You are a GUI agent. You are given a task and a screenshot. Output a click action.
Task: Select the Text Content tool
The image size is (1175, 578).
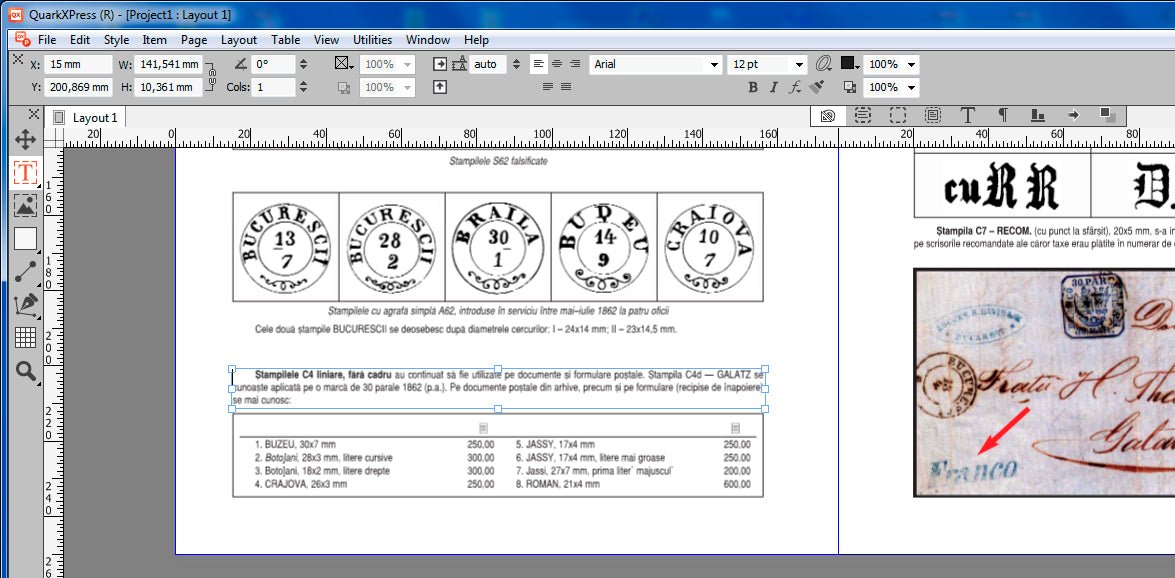point(25,172)
